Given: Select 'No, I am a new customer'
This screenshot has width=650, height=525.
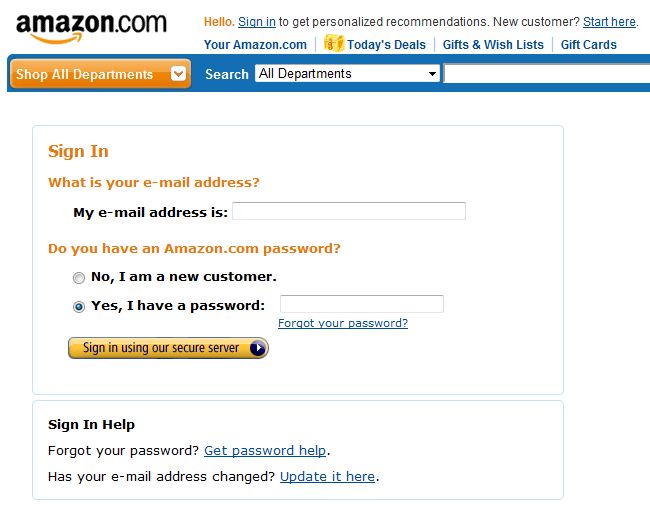Looking at the screenshot, I should (x=79, y=278).
